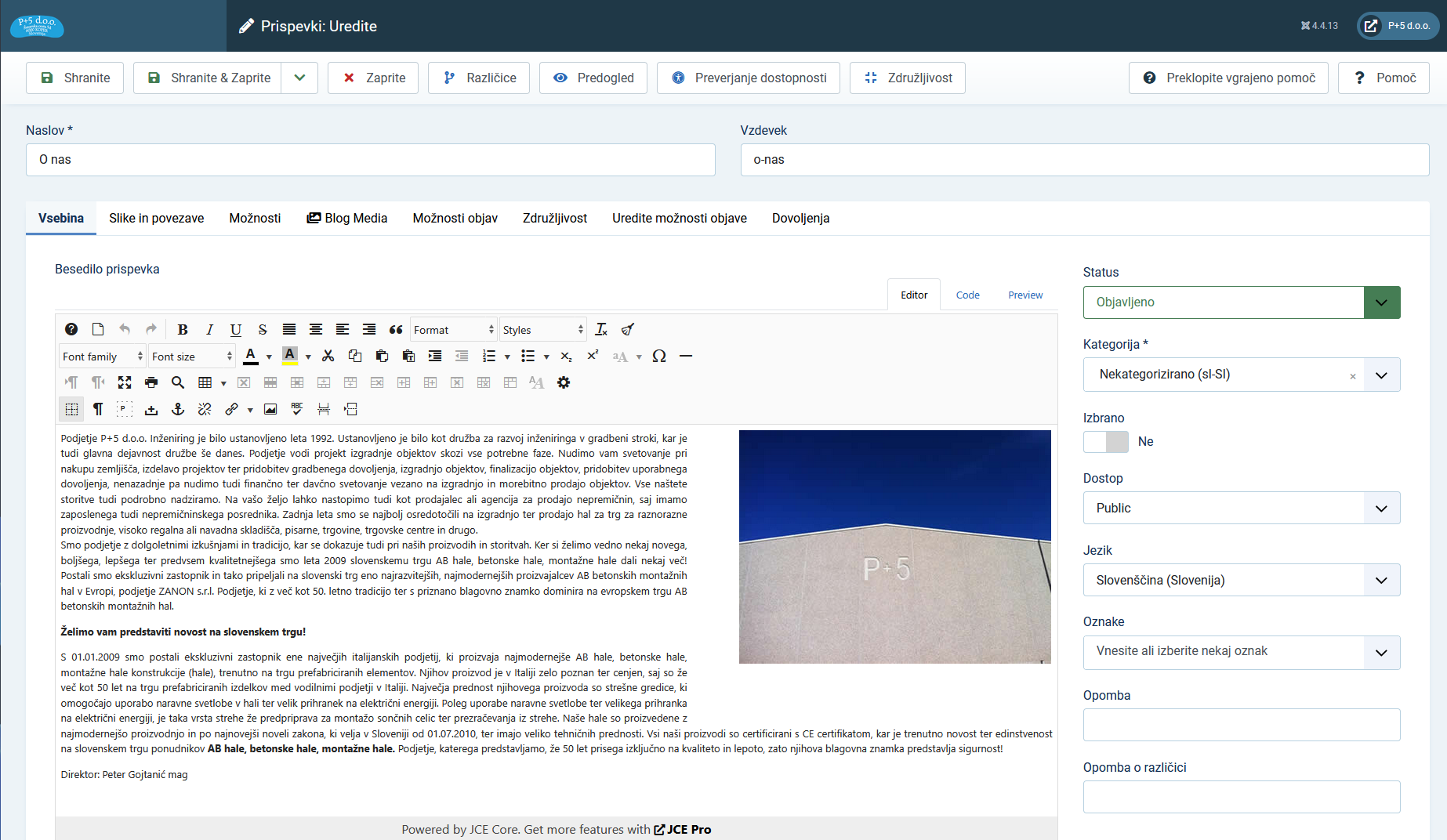Open the Dovoljenja tab
Viewport: 1447px width, 840px height.
click(x=800, y=219)
